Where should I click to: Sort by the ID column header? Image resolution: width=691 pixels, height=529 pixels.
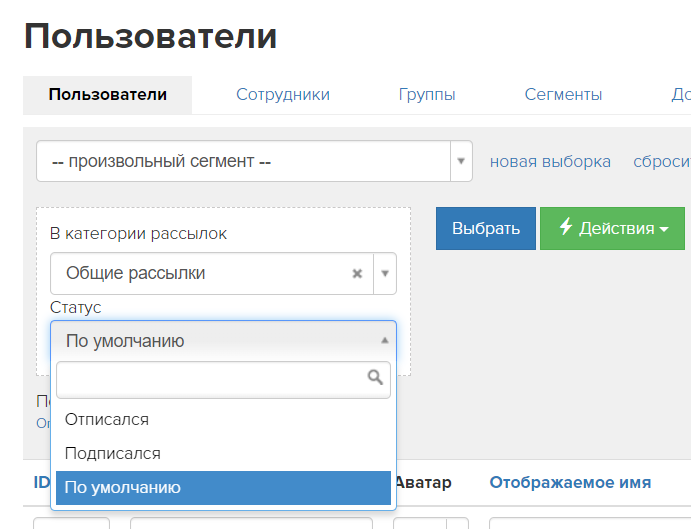click(x=42, y=482)
